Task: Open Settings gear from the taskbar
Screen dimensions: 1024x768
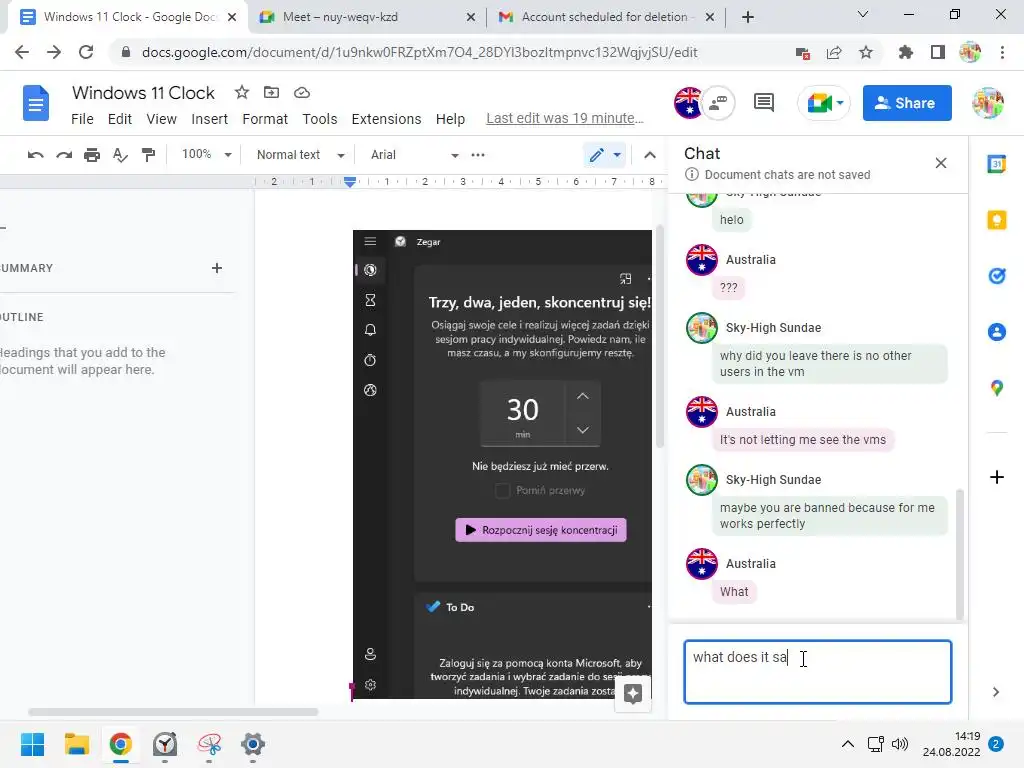Action: [x=253, y=744]
